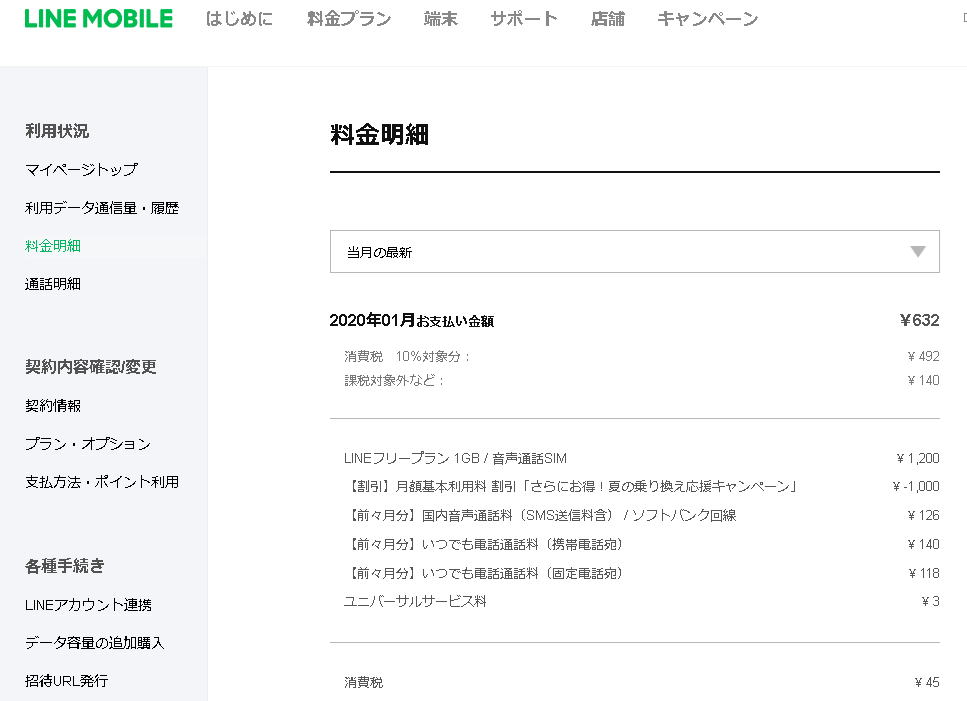Open the 当月の最新 month dropdown
Image resolution: width=967 pixels, height=701 pixels.
[x=634, y=252]
